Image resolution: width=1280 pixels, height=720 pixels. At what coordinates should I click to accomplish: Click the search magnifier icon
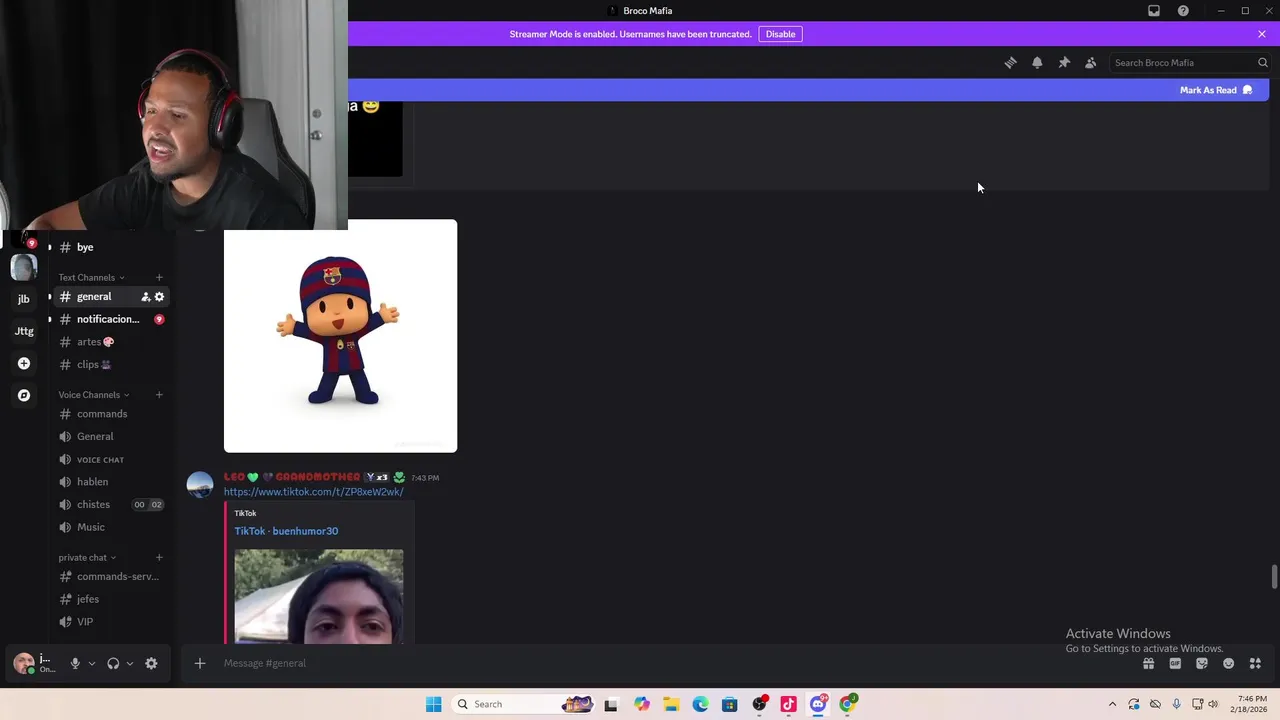pos(1262,62)
